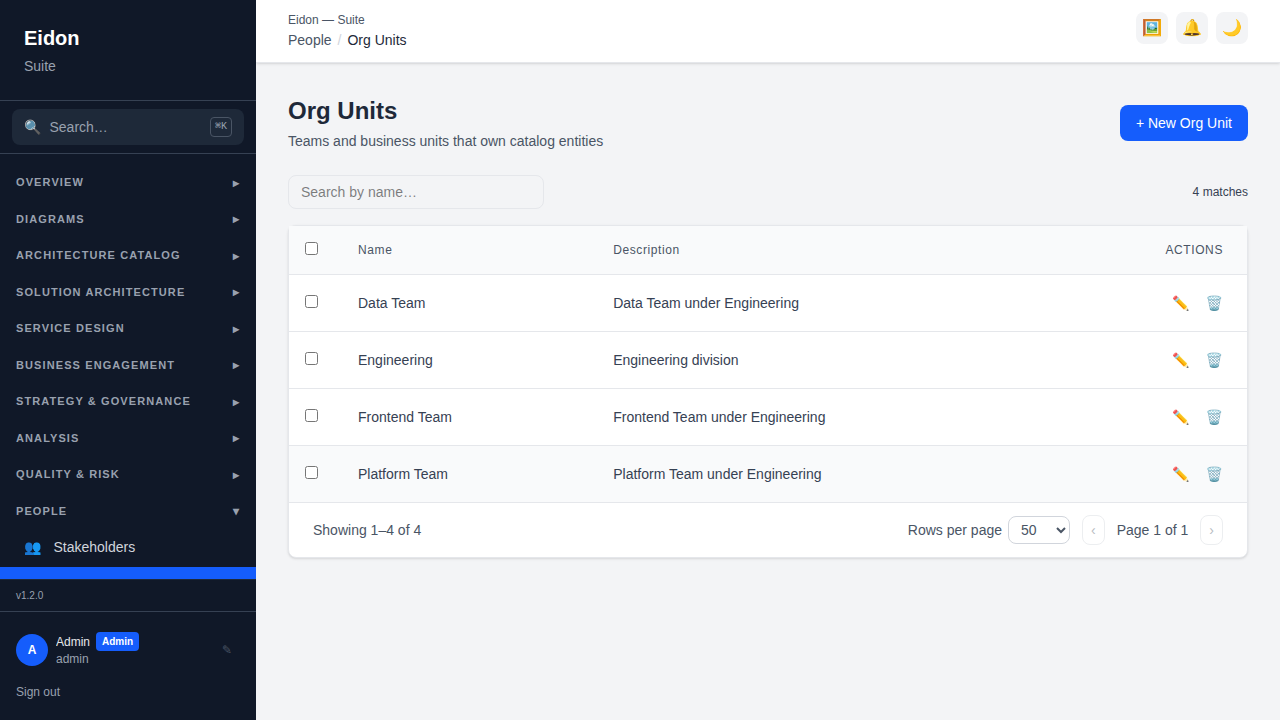This screenshot has width=1280, height=720.
Task: Collapse the People sidebar section
Action: (x=128, y=511)
